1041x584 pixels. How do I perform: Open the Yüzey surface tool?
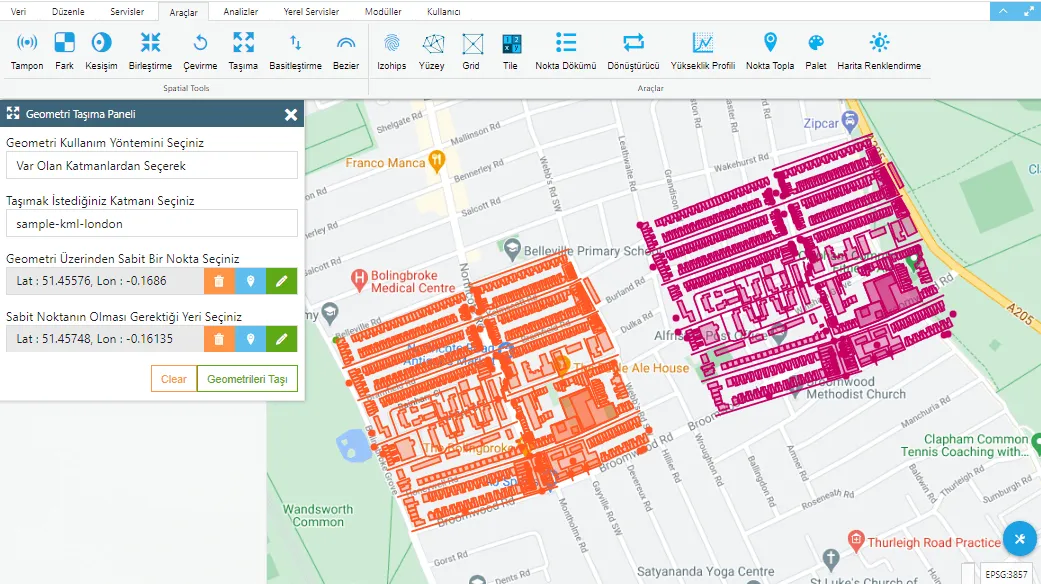coord(432,51)
